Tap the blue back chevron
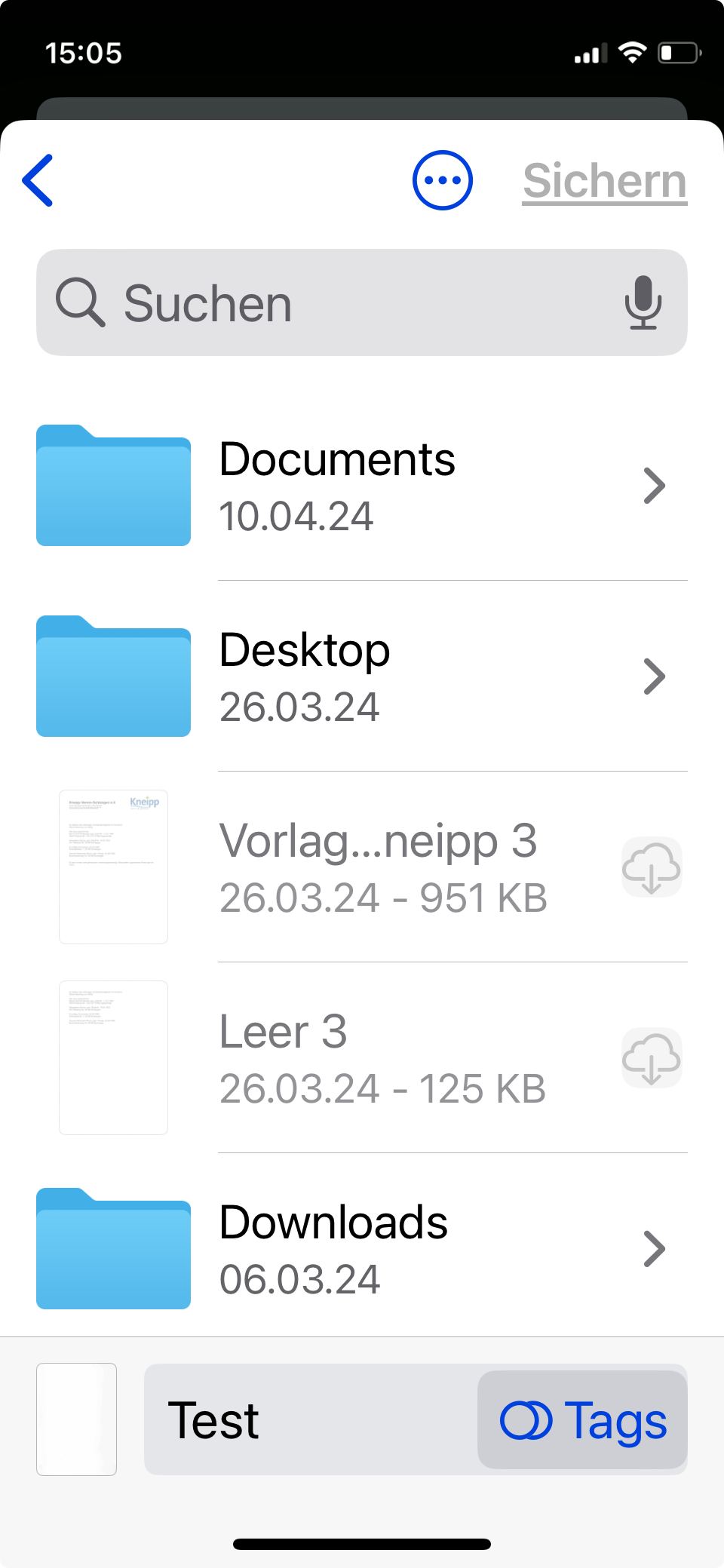 [x=38, y=181]
